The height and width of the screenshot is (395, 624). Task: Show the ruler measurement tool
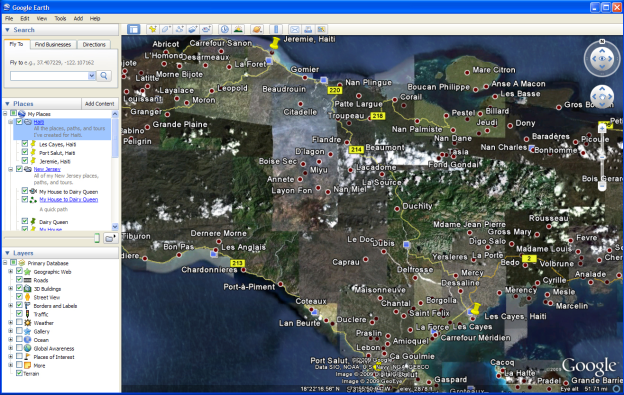[x=276, y=29]
